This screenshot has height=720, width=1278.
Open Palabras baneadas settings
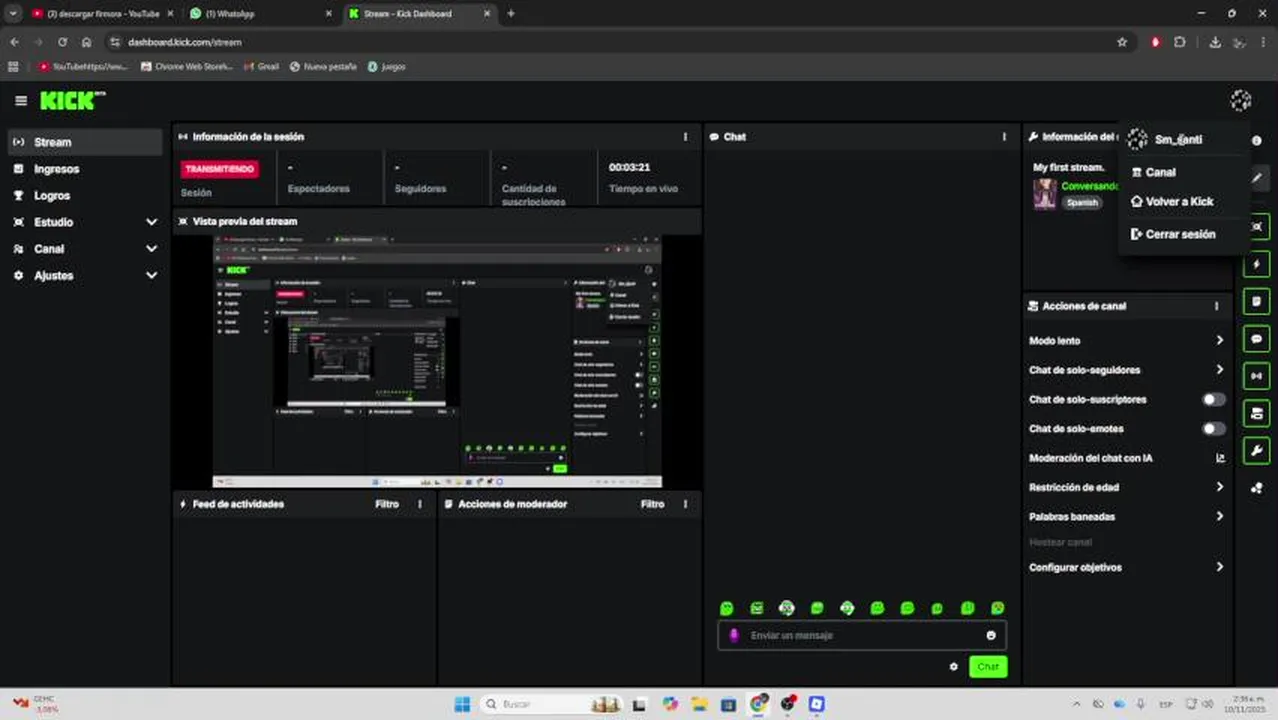pyautogui.click(x=1126, y=517)
